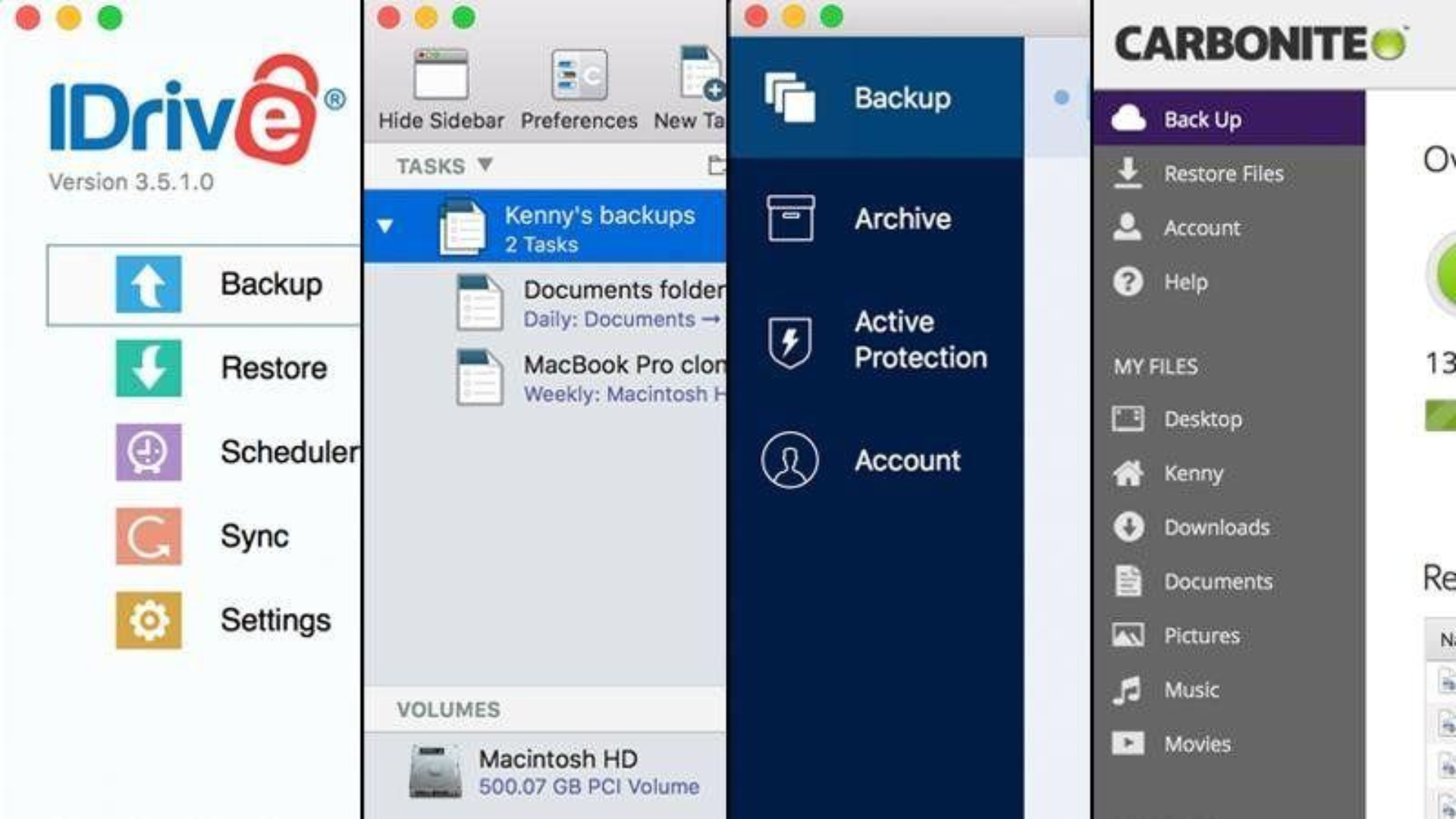Click the Archive box icon

790,218
